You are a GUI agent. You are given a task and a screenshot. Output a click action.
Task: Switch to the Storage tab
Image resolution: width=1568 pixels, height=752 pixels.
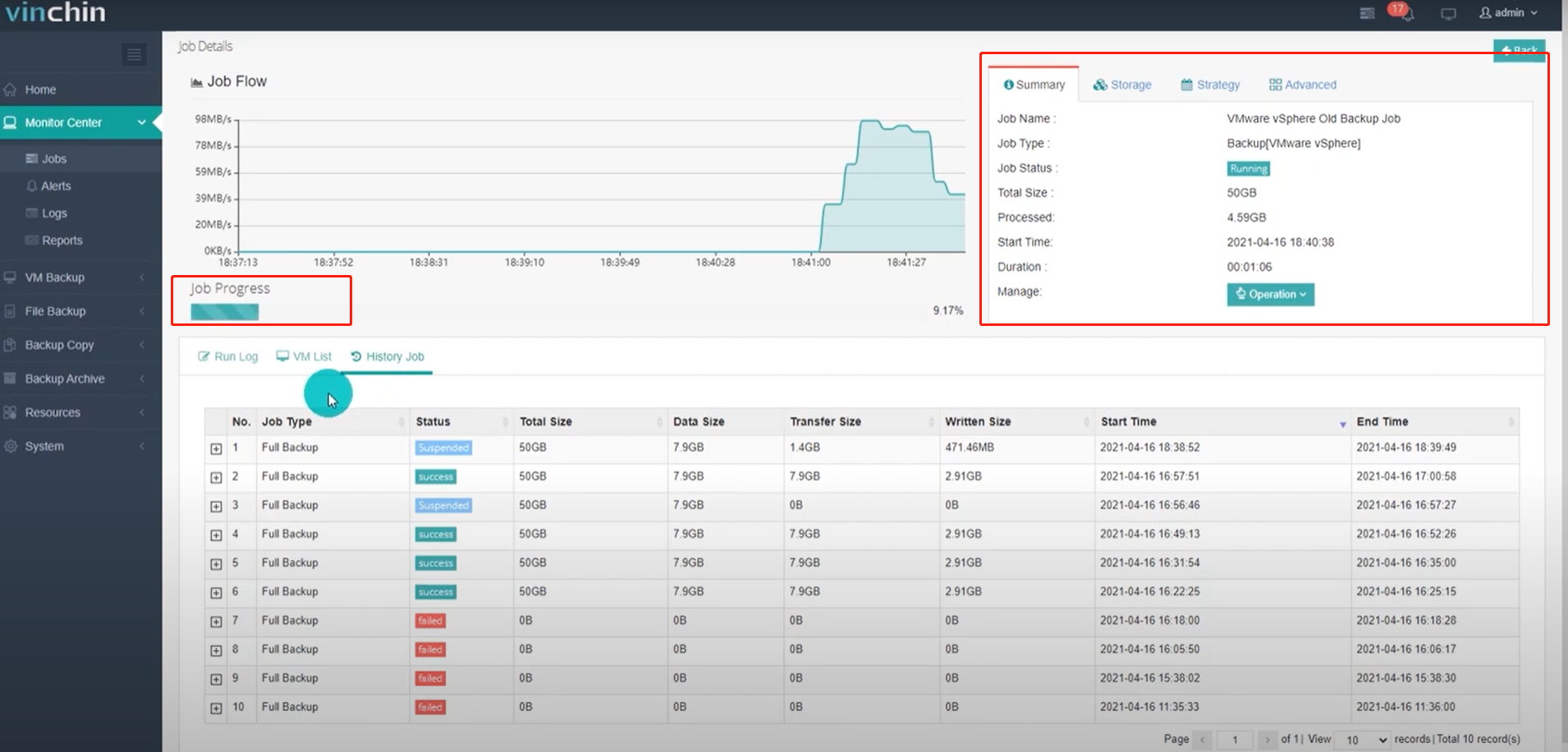(1122, 85)
